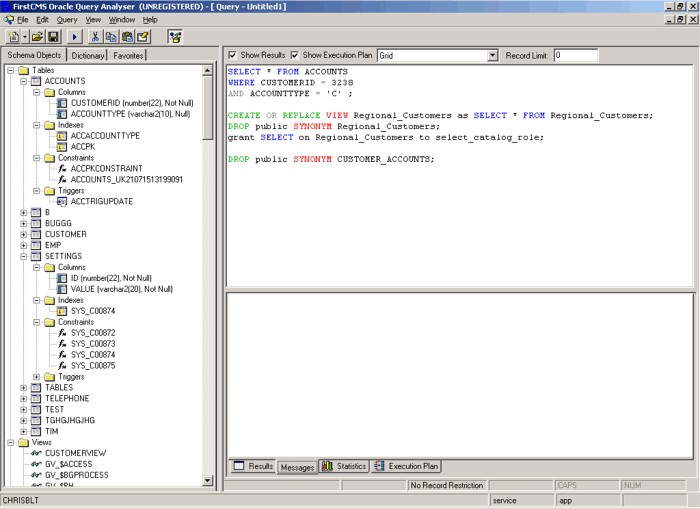Click the New Query toolbar icon

click(x=13, y=37)
